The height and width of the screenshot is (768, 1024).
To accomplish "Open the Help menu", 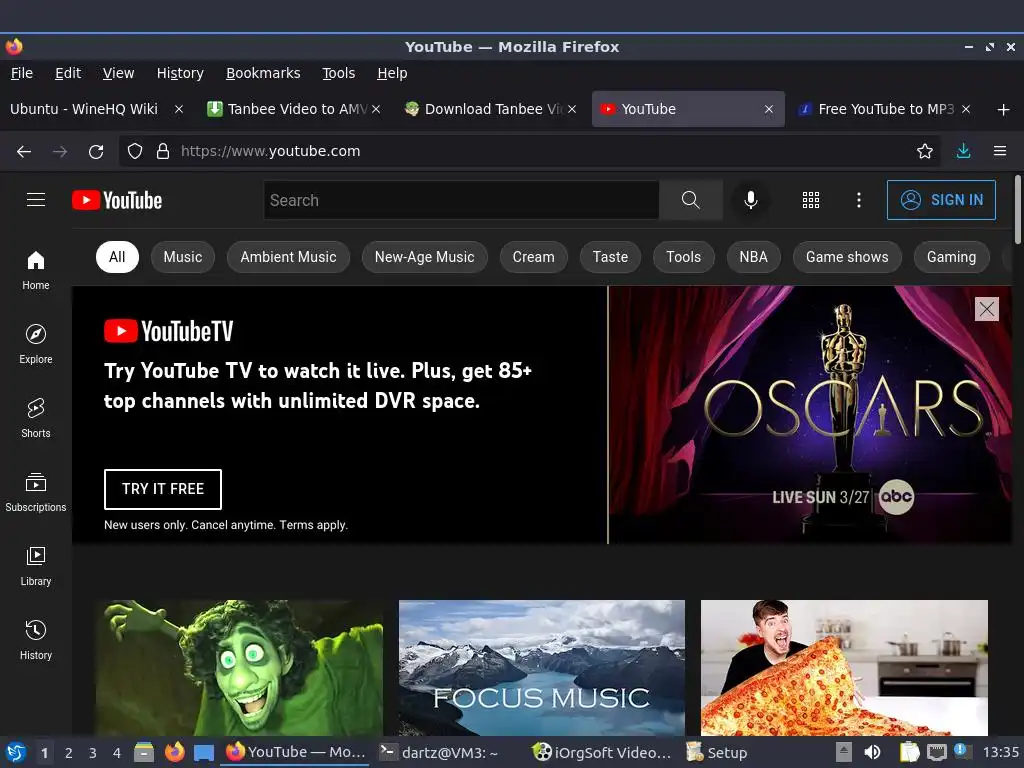I will click(x=392, y=73).
